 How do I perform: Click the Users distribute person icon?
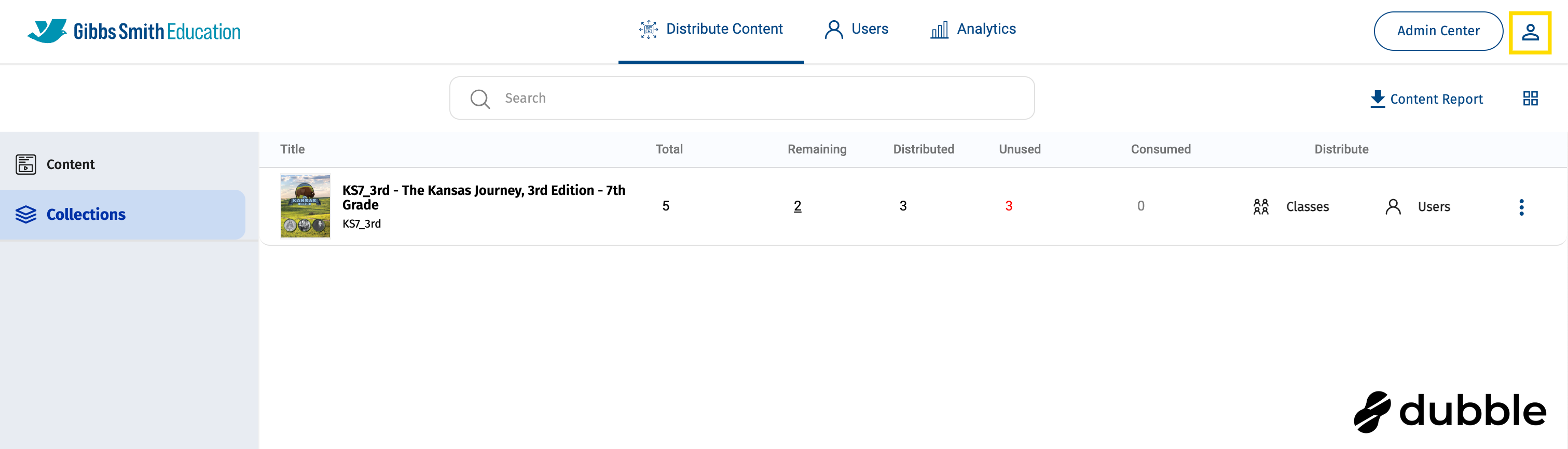tap(1393, 207)
